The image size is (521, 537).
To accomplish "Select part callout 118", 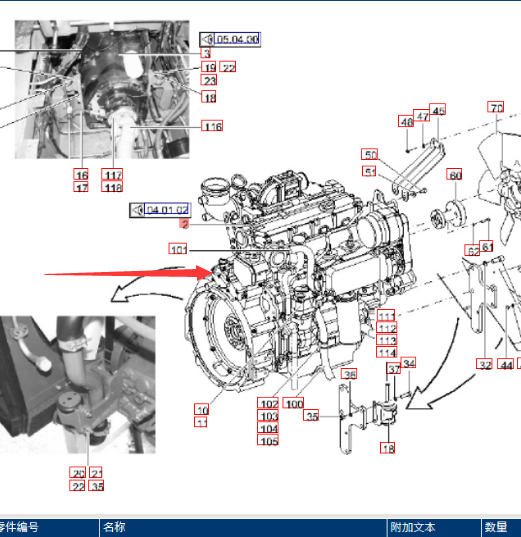I will click(112, 187).
